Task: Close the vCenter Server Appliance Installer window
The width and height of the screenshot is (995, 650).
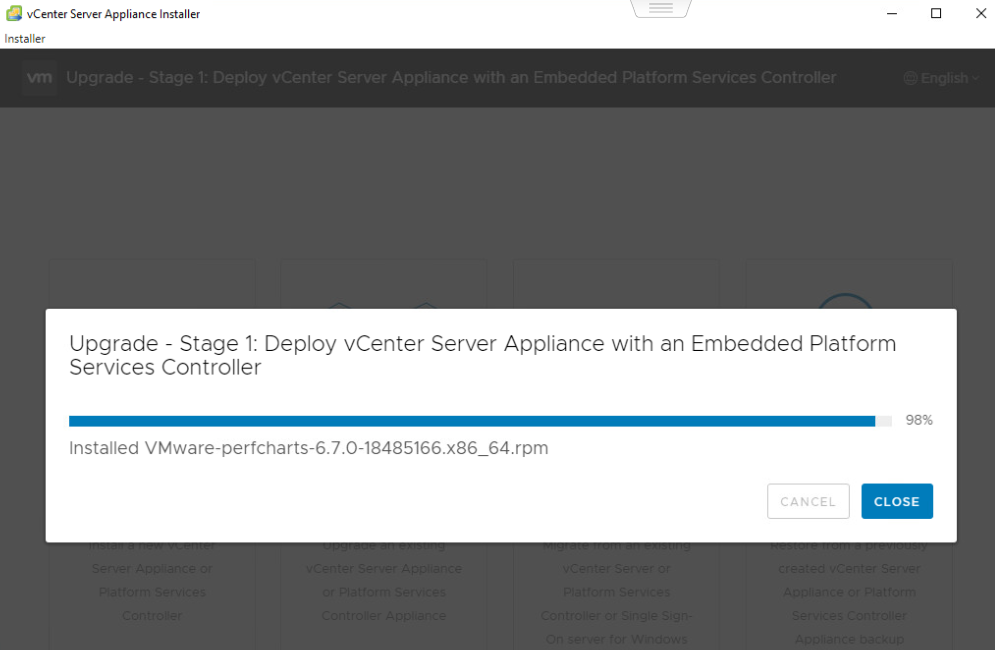Action: [980, 13]
